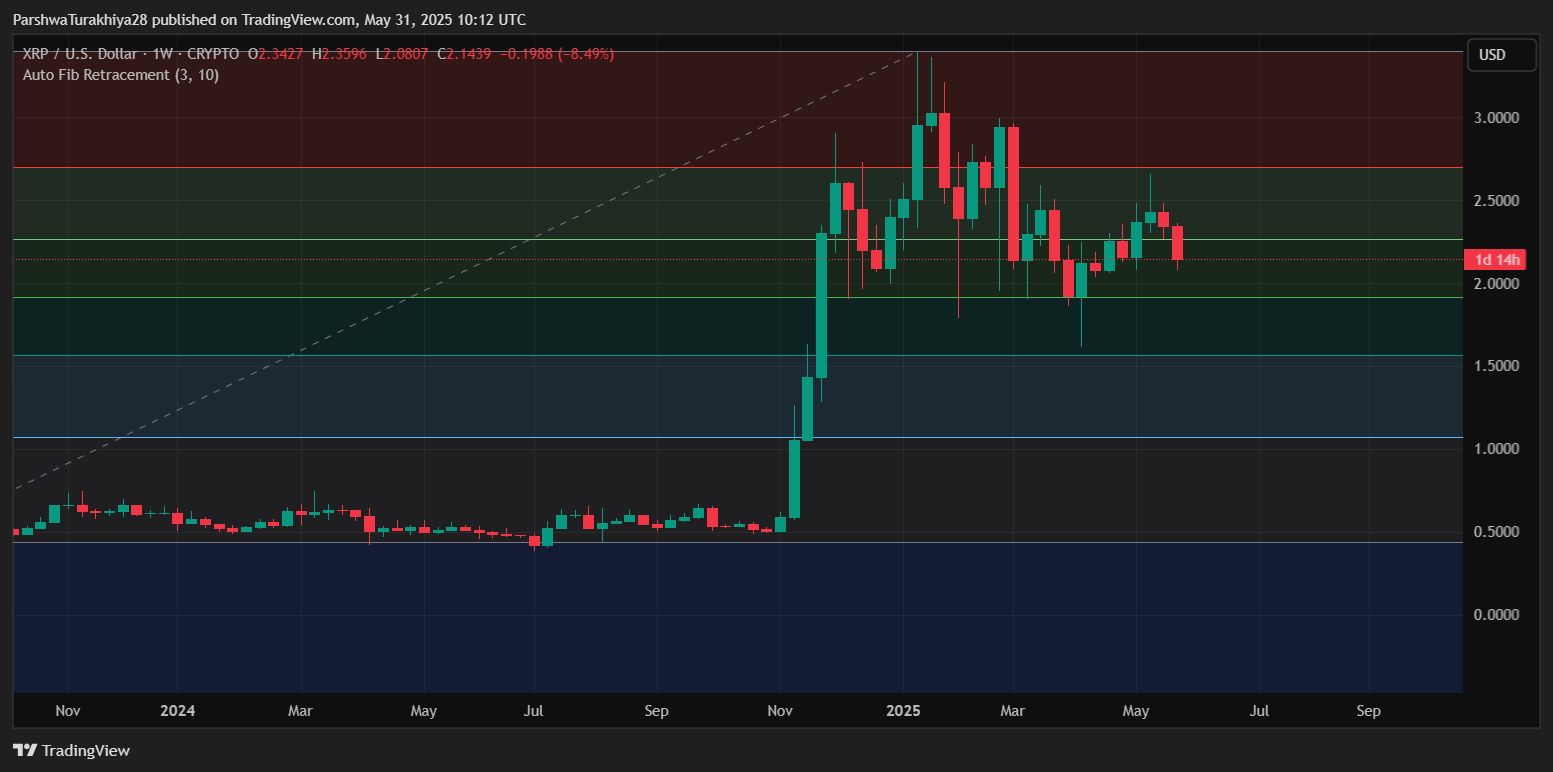Click the ParshwaTurakhiya28 publisher name
This screenshot has height=772, width=1553.
(x=80, y=20)
